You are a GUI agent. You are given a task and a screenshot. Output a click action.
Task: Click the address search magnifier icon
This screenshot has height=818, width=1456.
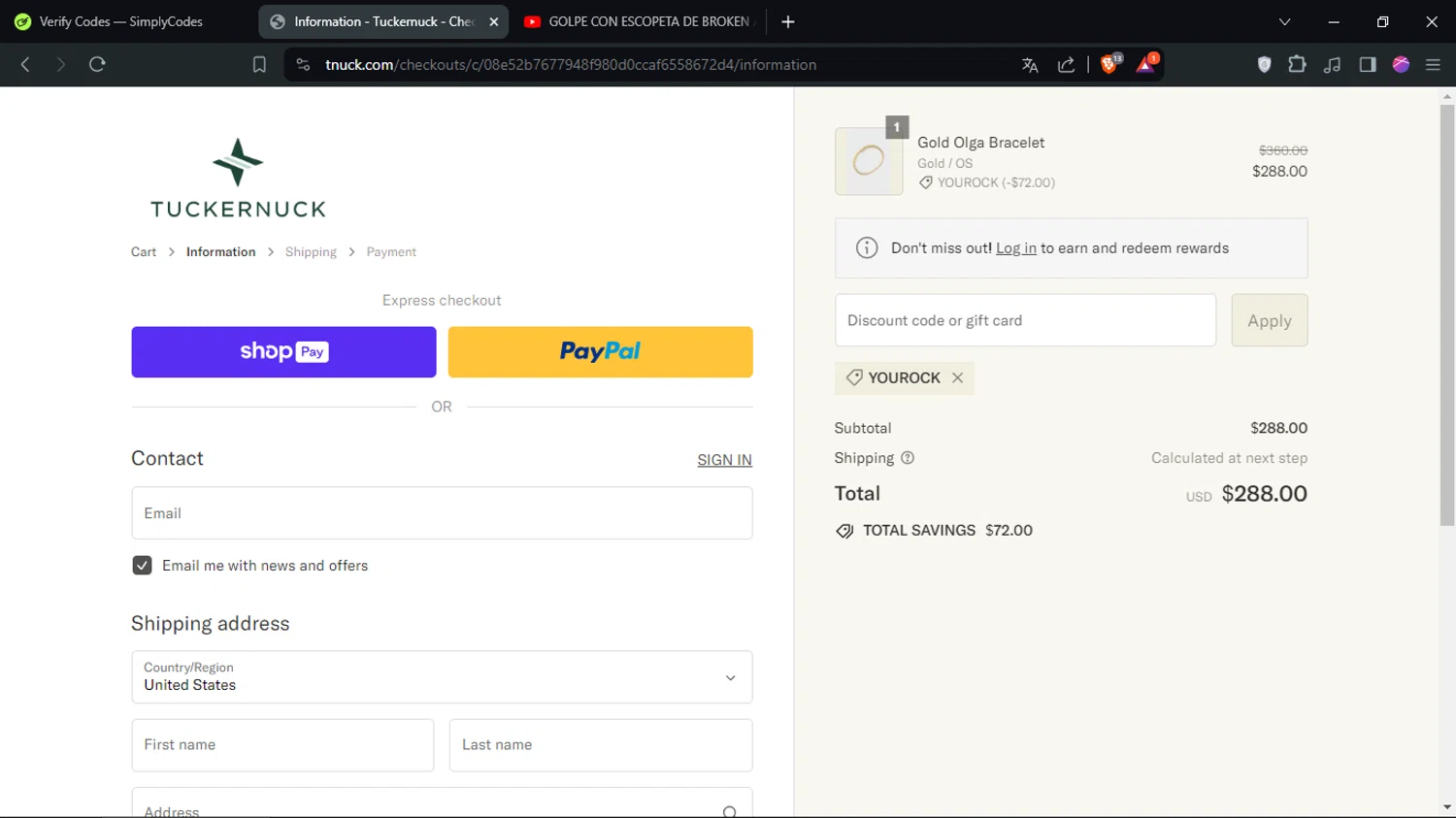[x=730, y=811]
